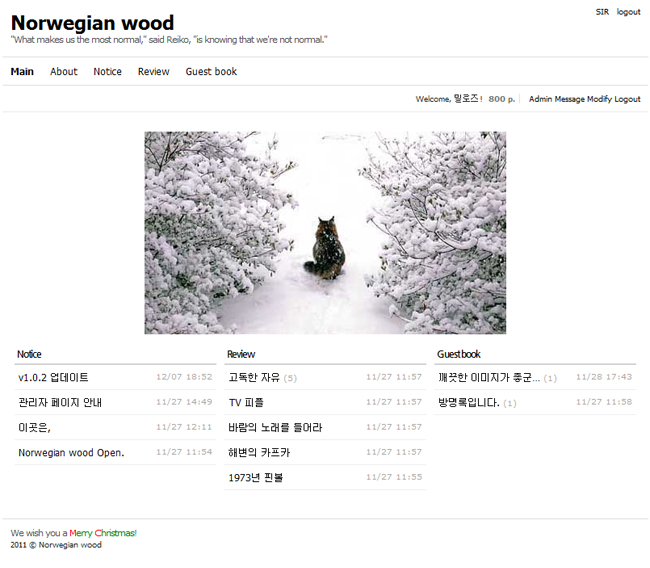Click the date '11/27 11:55'
650x568 pixels.
click(x=394, y=477)
